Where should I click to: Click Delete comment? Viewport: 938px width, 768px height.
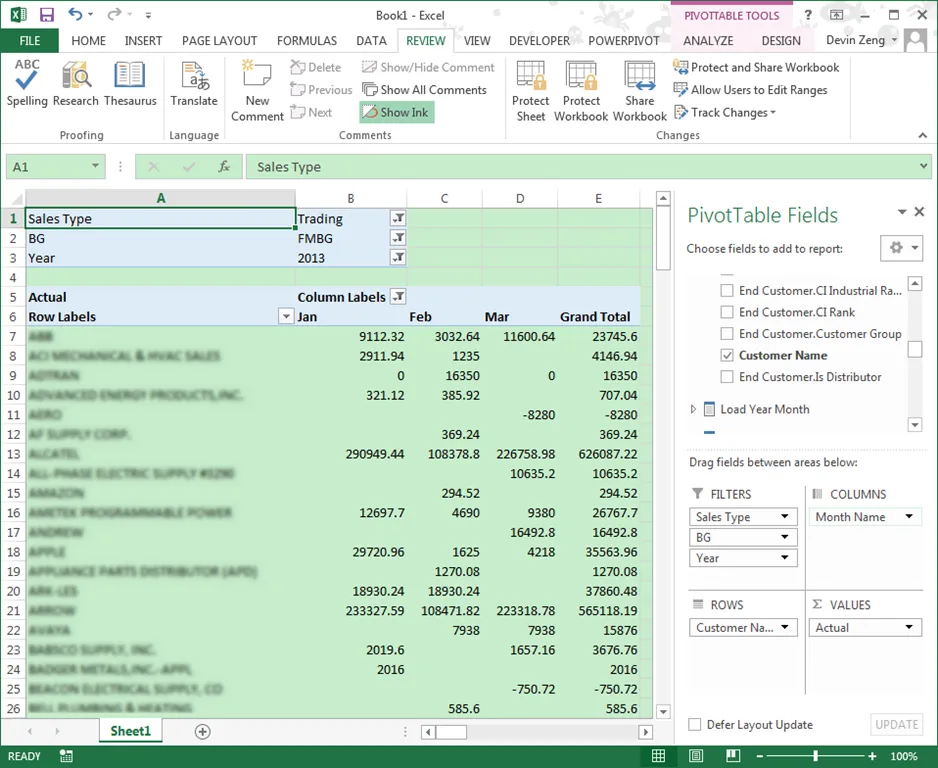click(x=316, y=68)
